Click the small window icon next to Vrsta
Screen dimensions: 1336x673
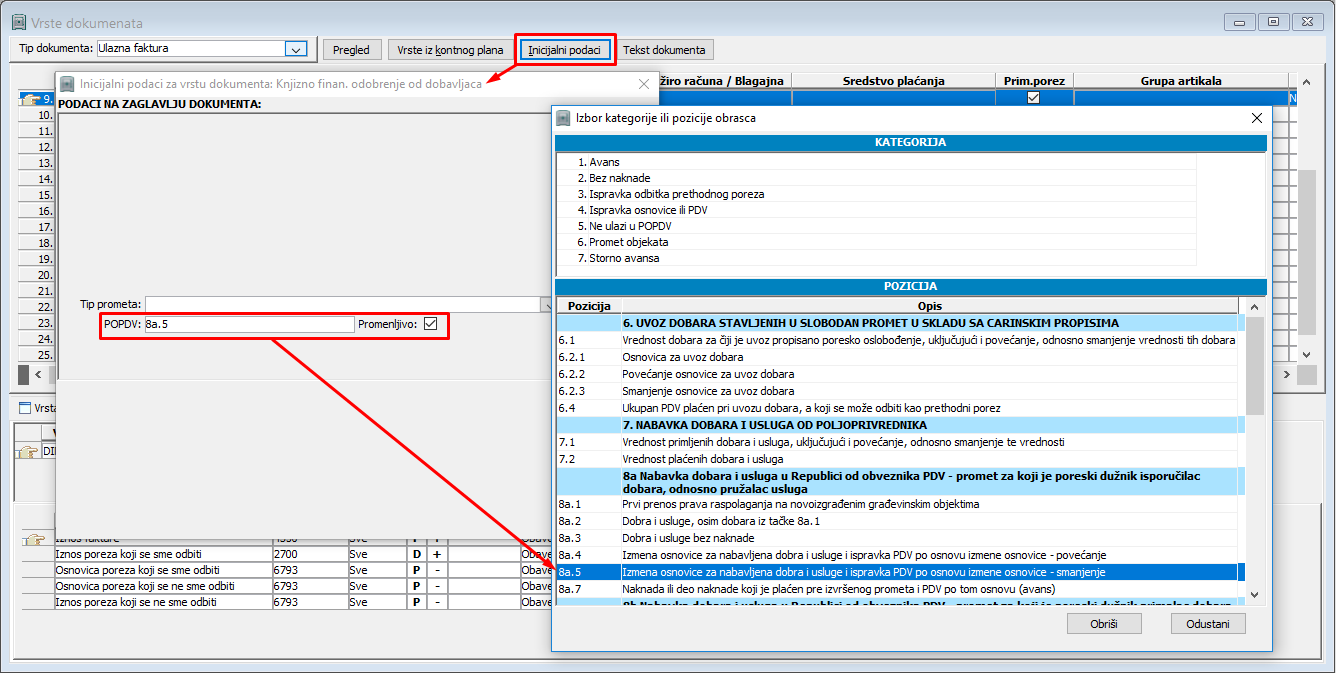click(25, 407)
